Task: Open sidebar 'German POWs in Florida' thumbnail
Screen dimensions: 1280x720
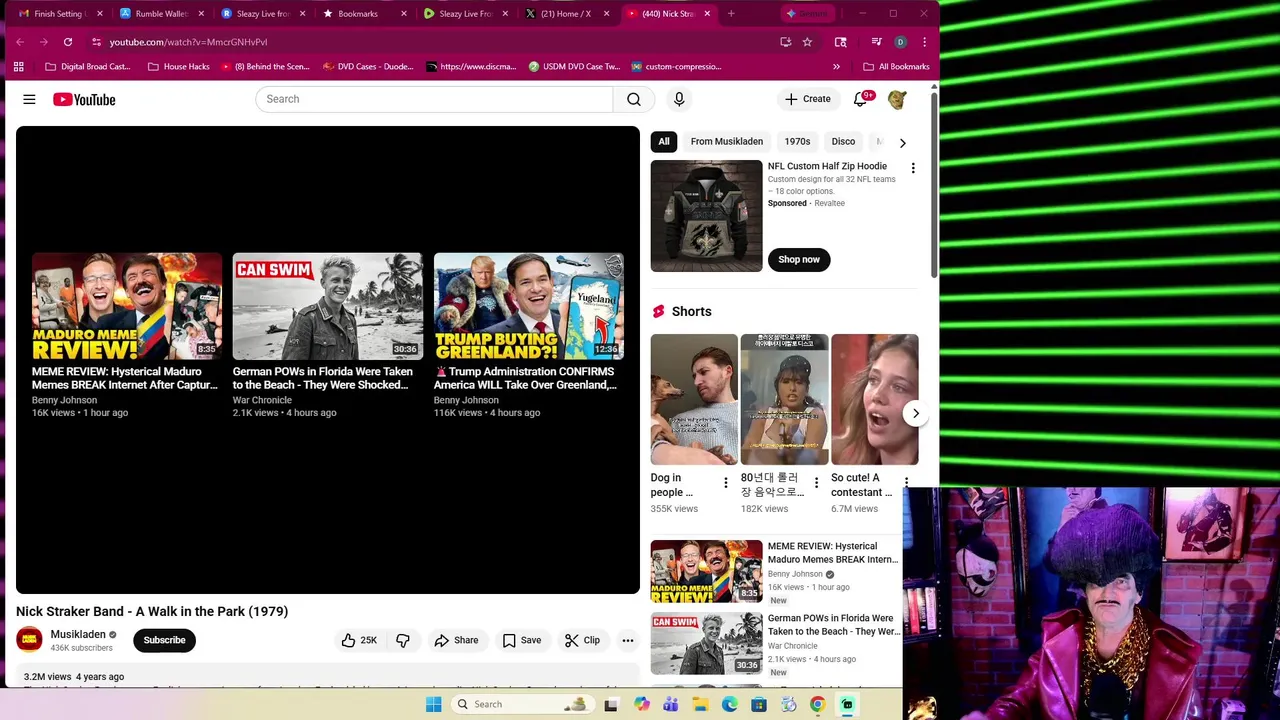Action: (706, 643)
